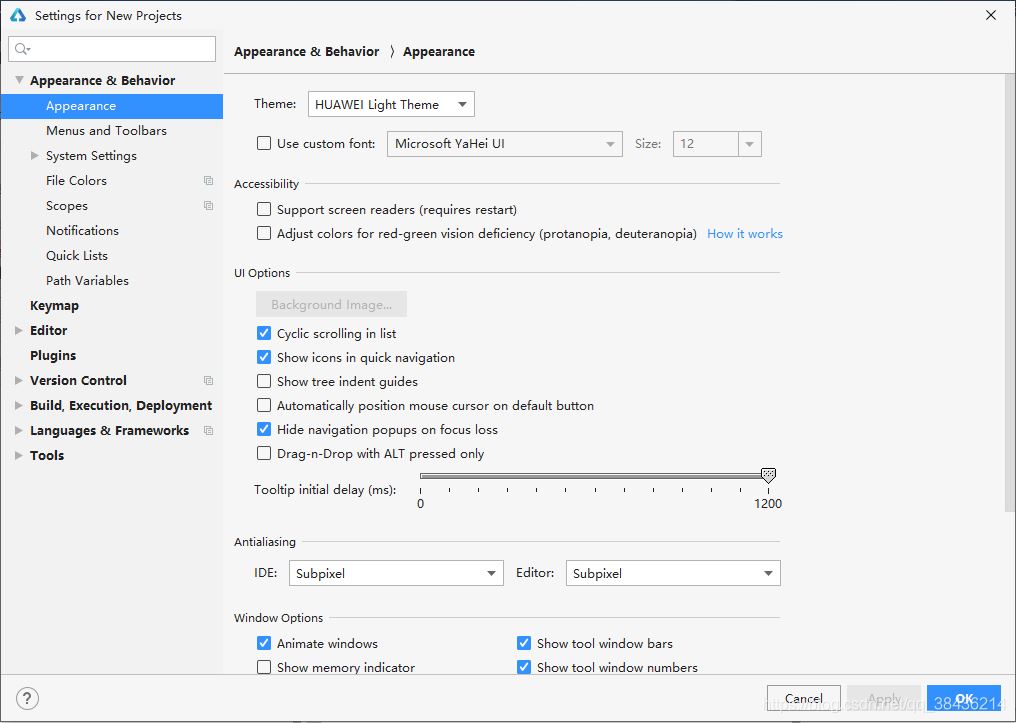Open the How it works link
The width and height of the screenshot is (1016, 723).
click(x=744, y=234)
